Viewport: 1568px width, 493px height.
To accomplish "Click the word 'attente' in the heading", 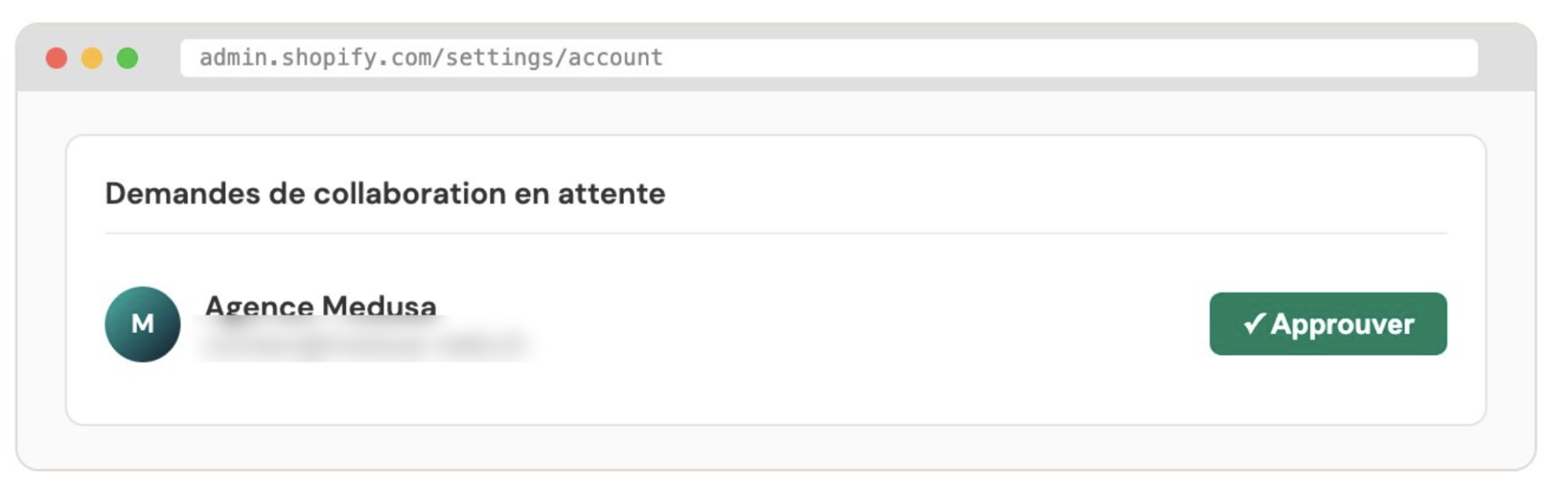I will point(611,194).
